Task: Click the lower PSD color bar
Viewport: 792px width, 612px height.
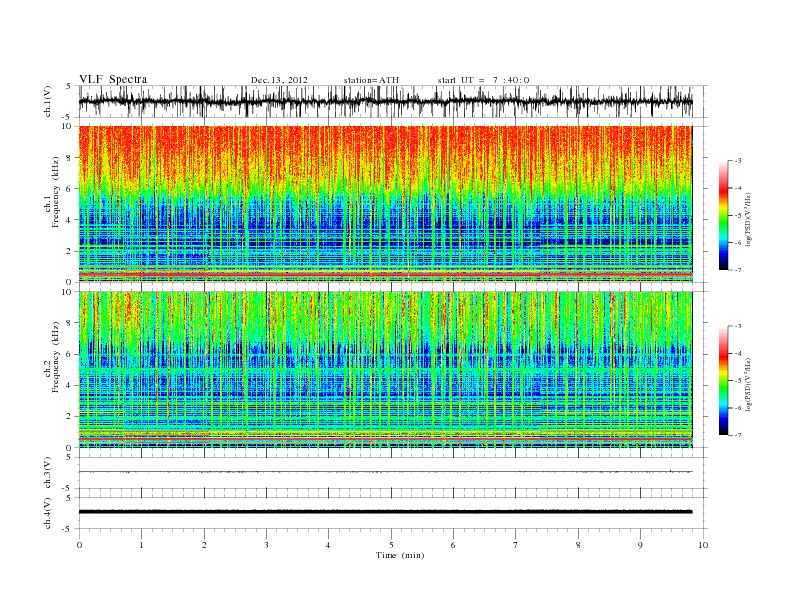Action: coord(723,380)
